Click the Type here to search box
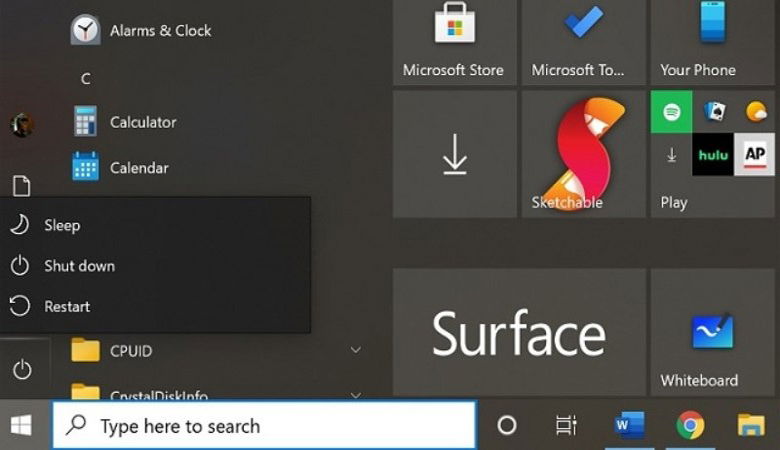This screenshot has width=780, height=450. coord(264,426)
